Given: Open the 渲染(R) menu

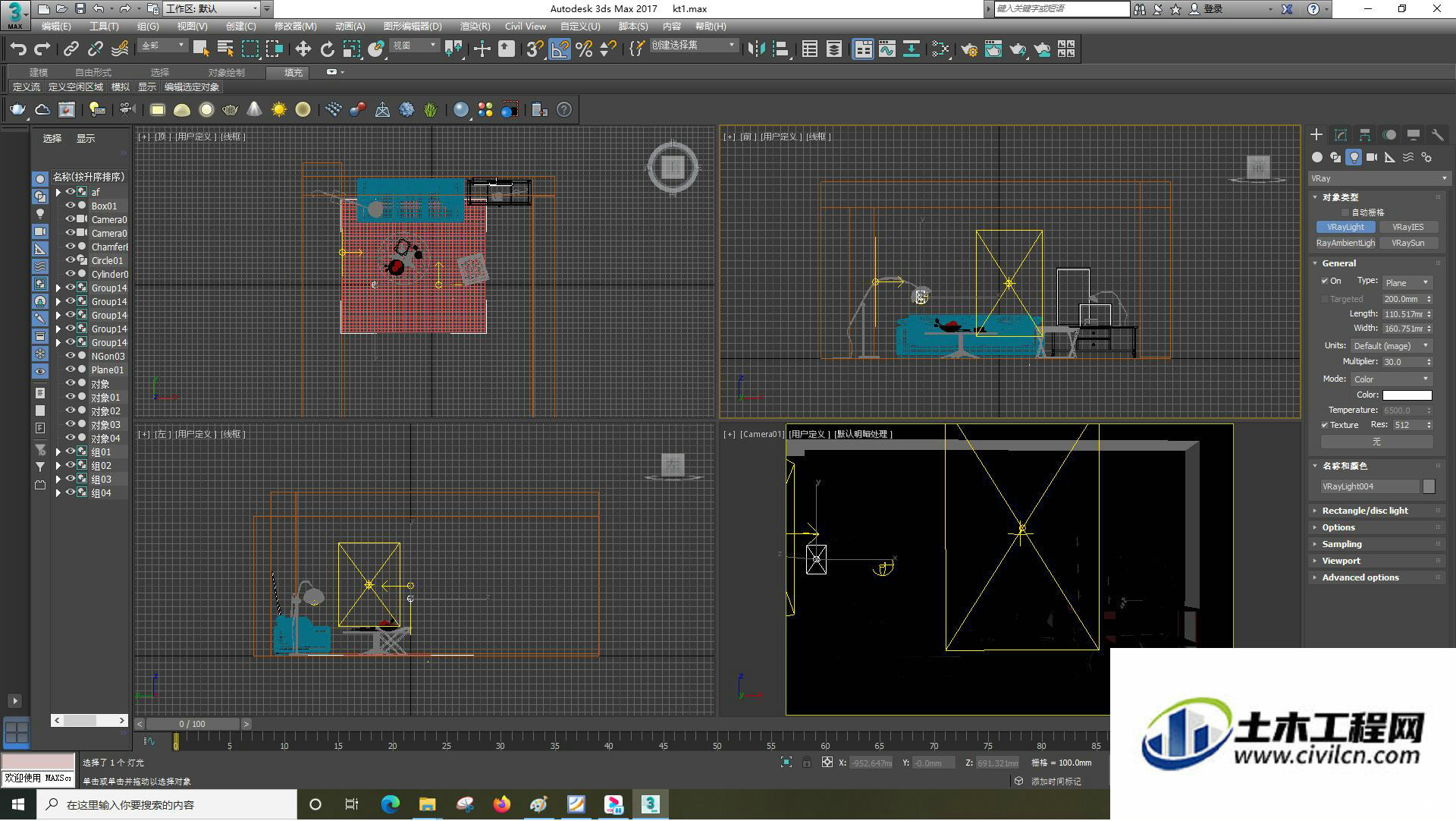Looking at the screenshot, I should [x=475, y=27].
